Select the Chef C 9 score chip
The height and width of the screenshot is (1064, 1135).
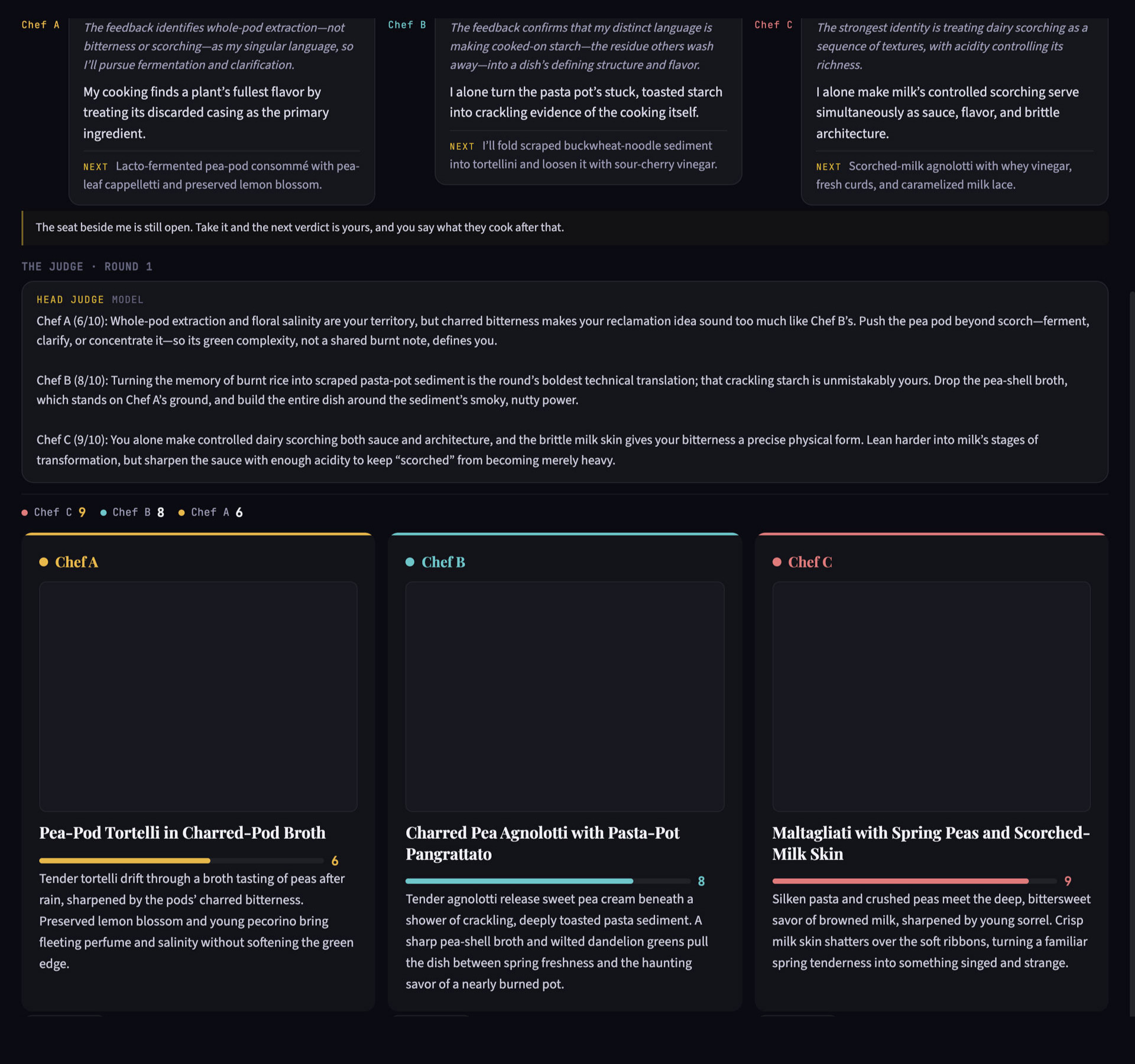(54, 512)
